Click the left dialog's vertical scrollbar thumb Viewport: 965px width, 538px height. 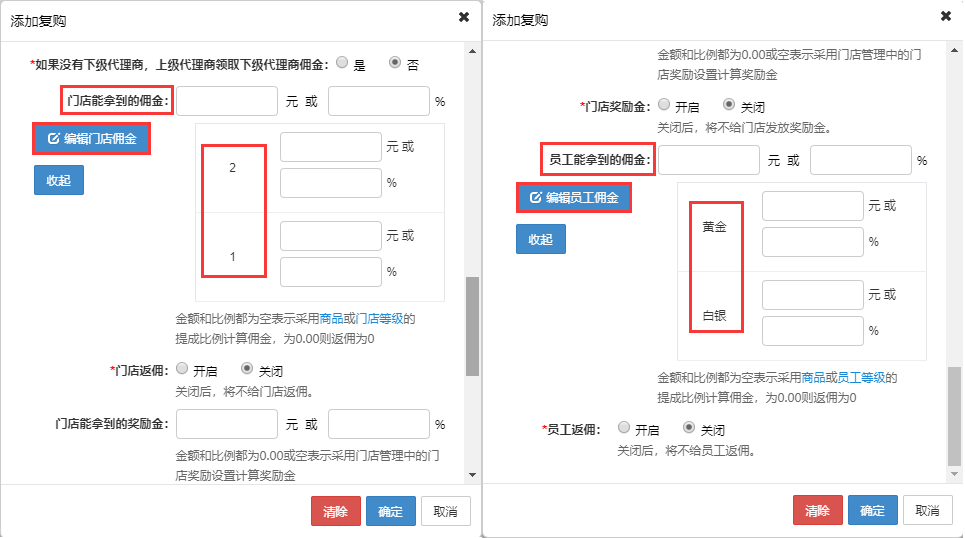pyautogui.click(x=473, y=325)
